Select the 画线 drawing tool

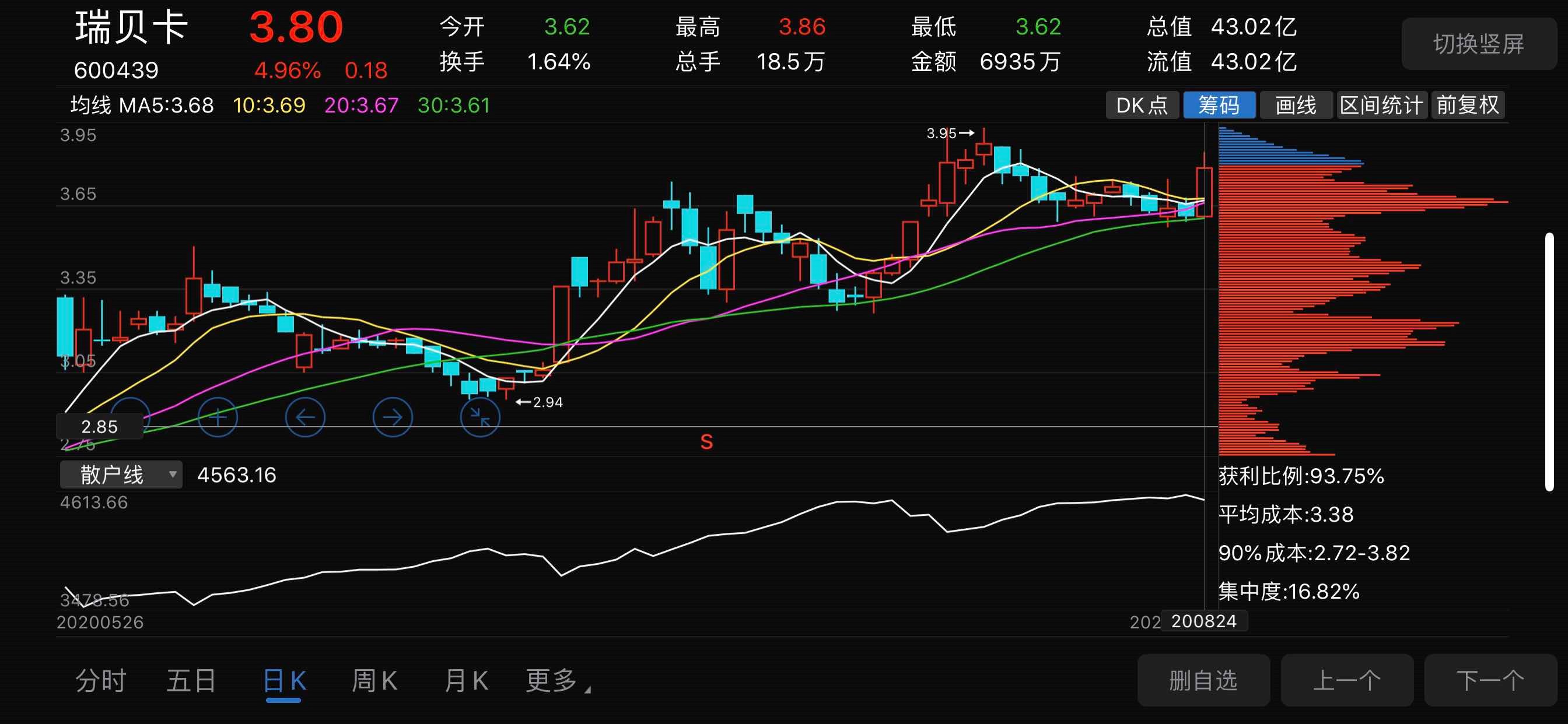[1296, 106]
